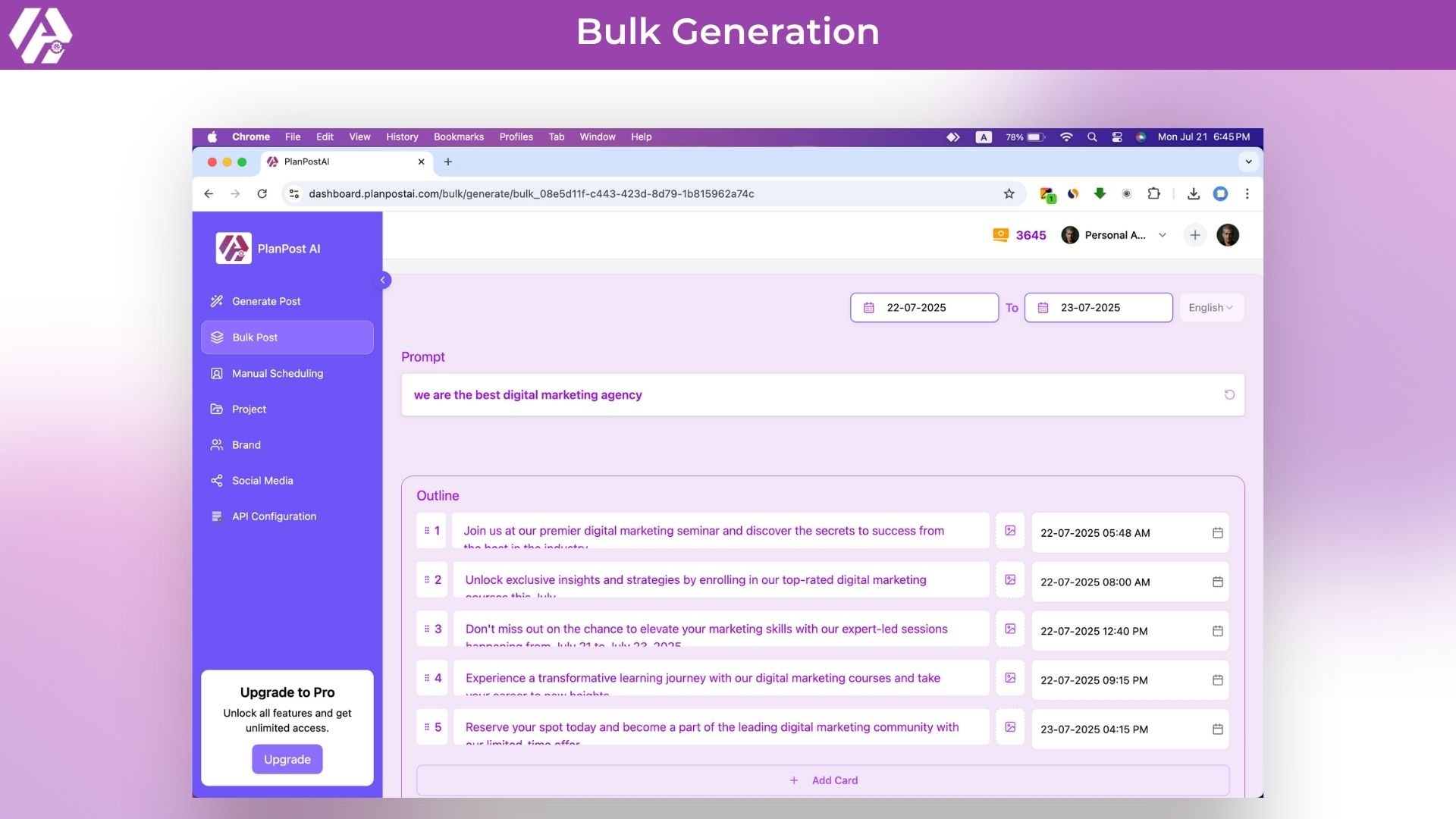Click the start date field 22-07-2025

tap(924, 308)
